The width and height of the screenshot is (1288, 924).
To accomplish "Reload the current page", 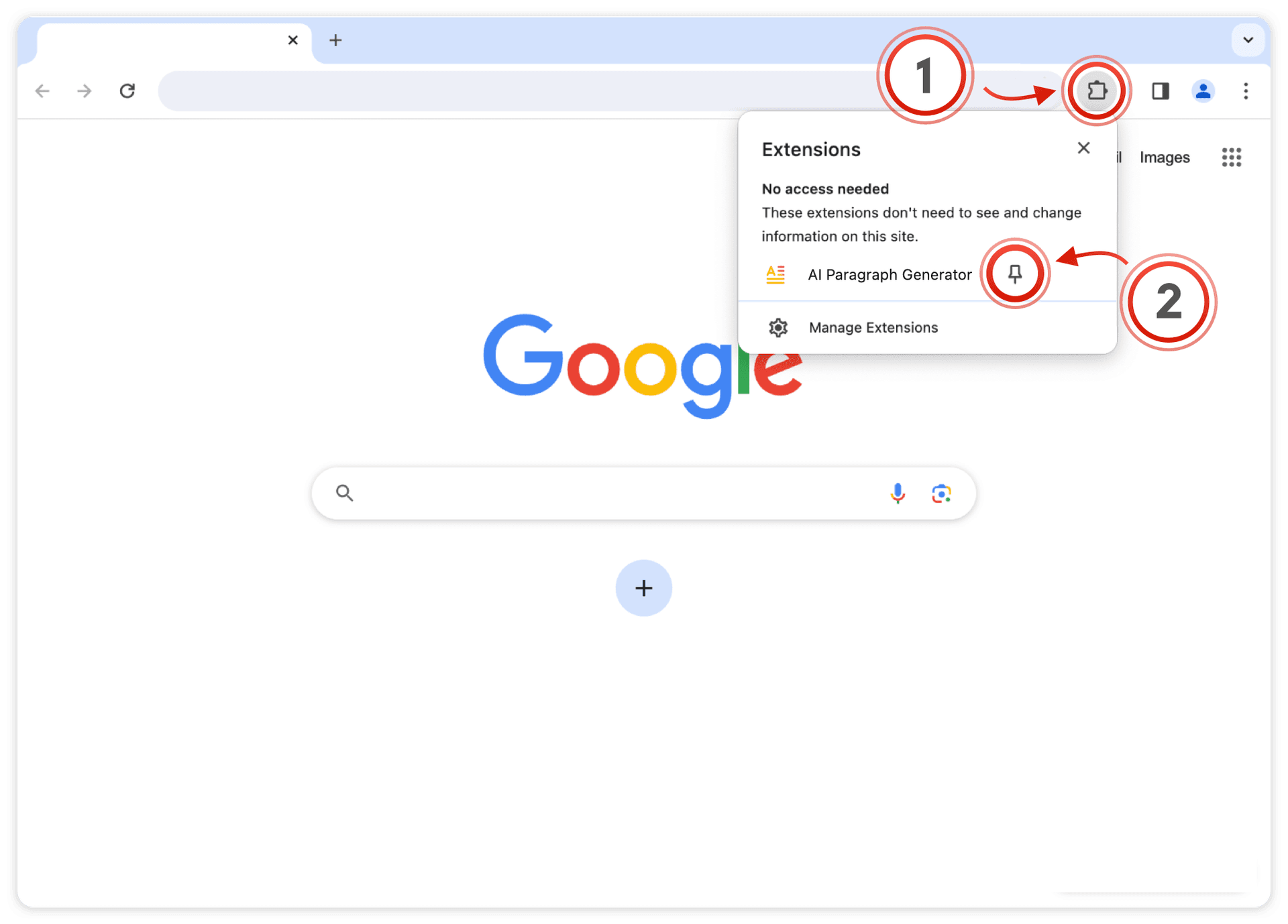I will 127,91.
